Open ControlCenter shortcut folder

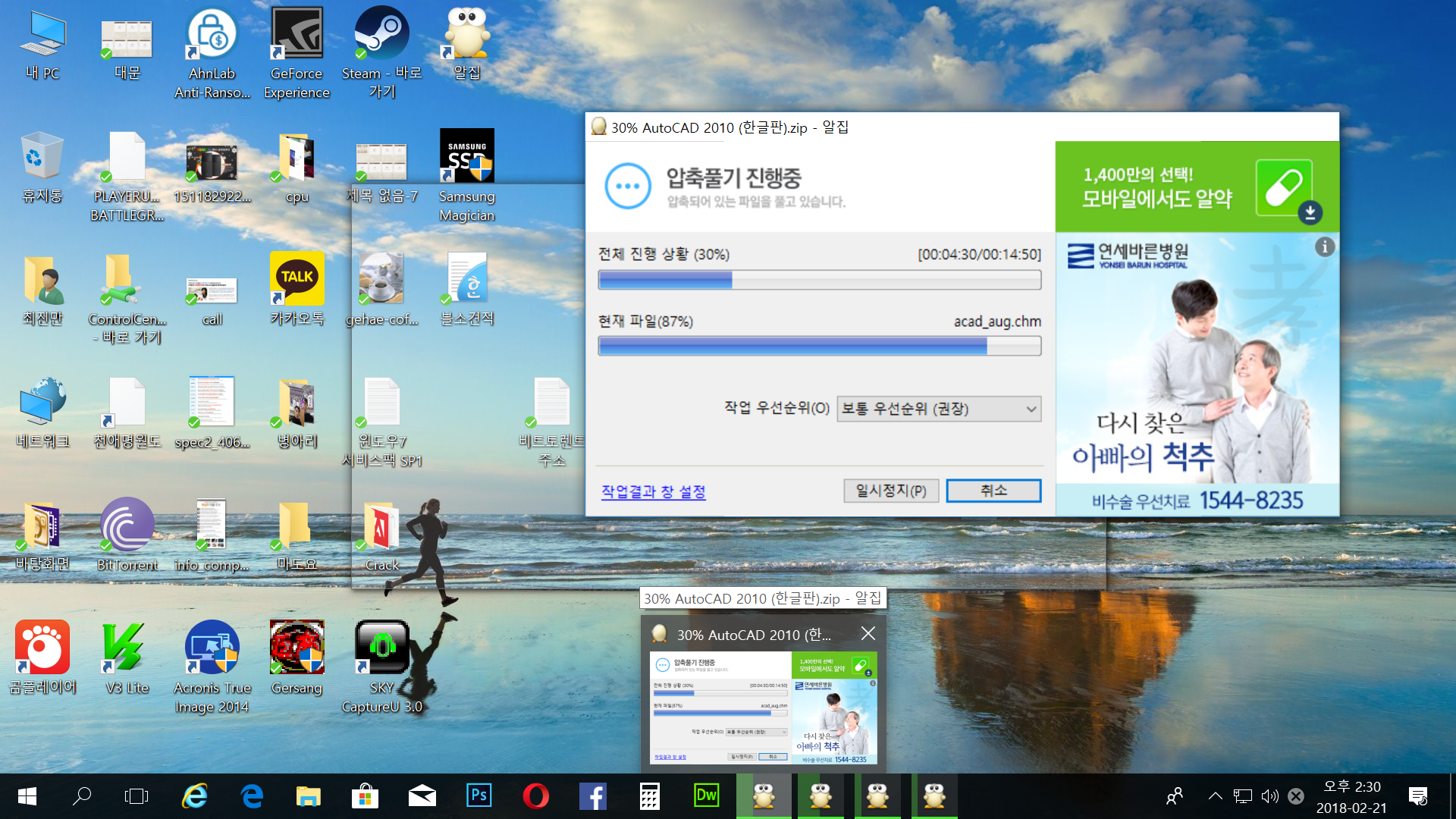coord(127,300)
